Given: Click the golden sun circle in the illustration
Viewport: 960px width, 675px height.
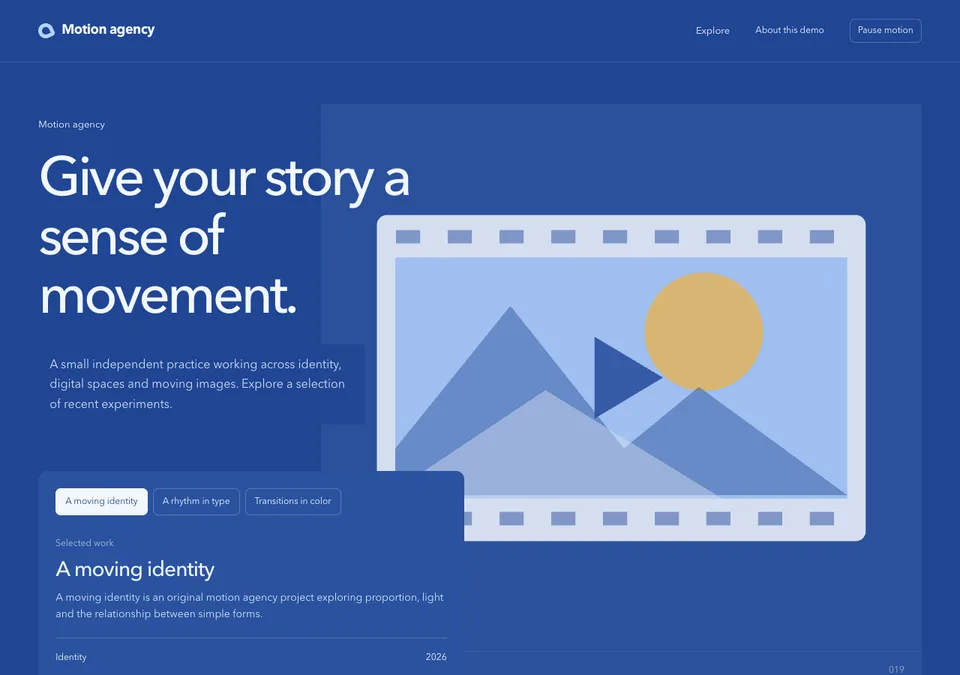Looking at the screenshot, I should (x=703, y=331).
